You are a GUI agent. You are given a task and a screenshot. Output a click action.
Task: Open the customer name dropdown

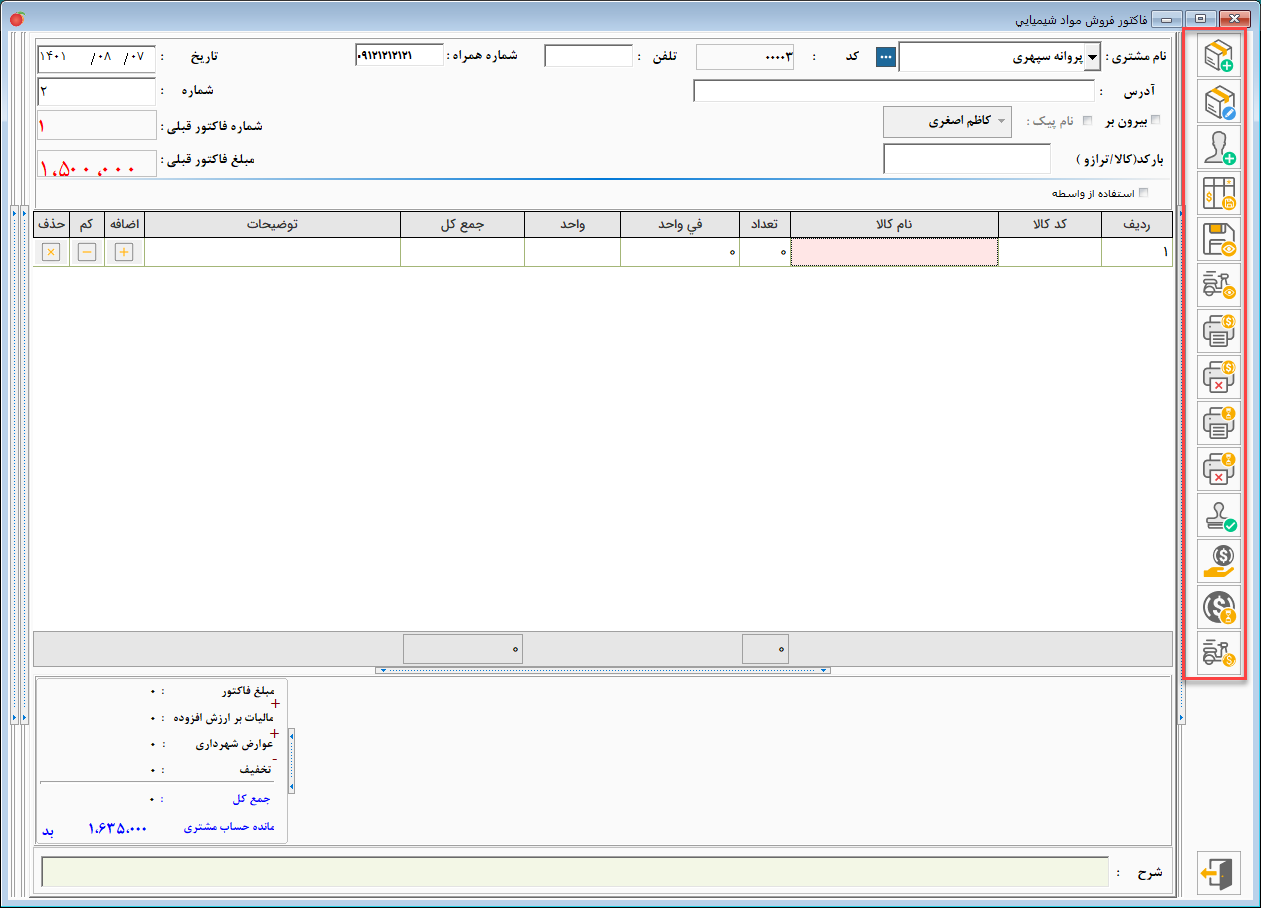coord(1092,57)
